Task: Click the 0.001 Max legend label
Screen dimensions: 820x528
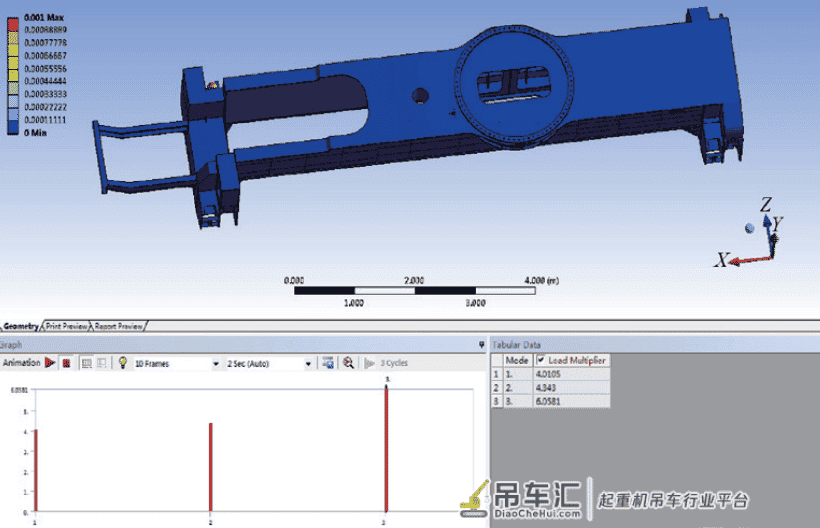Action: point(44,17)
